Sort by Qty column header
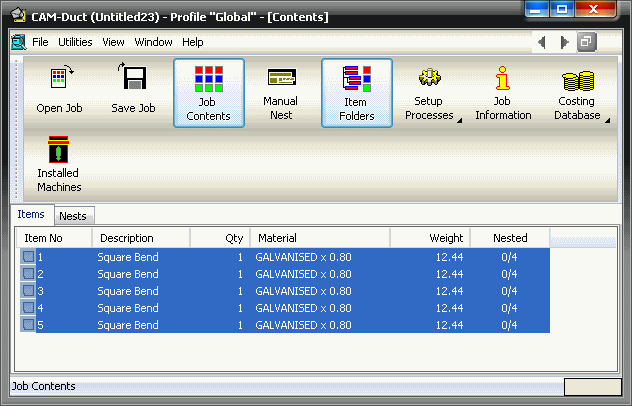The width and height of the screenshot is (632, 406). pyautogui.click(x=220, y=238)
